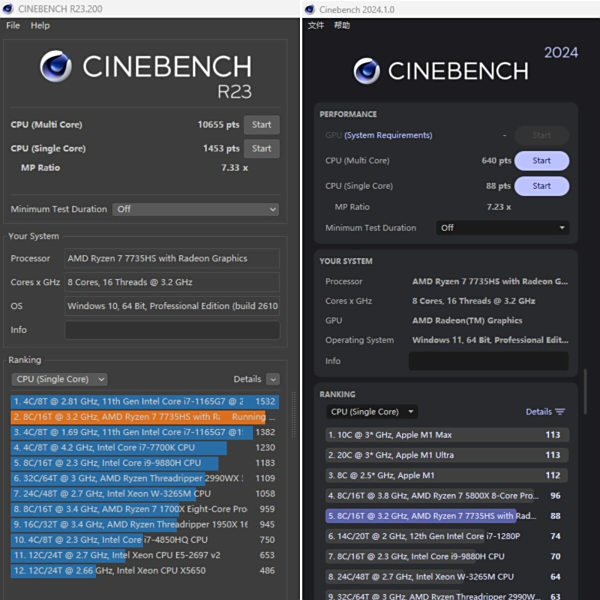This screenshot has height=600, width=600.
Task: Click Cinebench 2024 single core 88 pts
Action: click(x=498, y=186)
